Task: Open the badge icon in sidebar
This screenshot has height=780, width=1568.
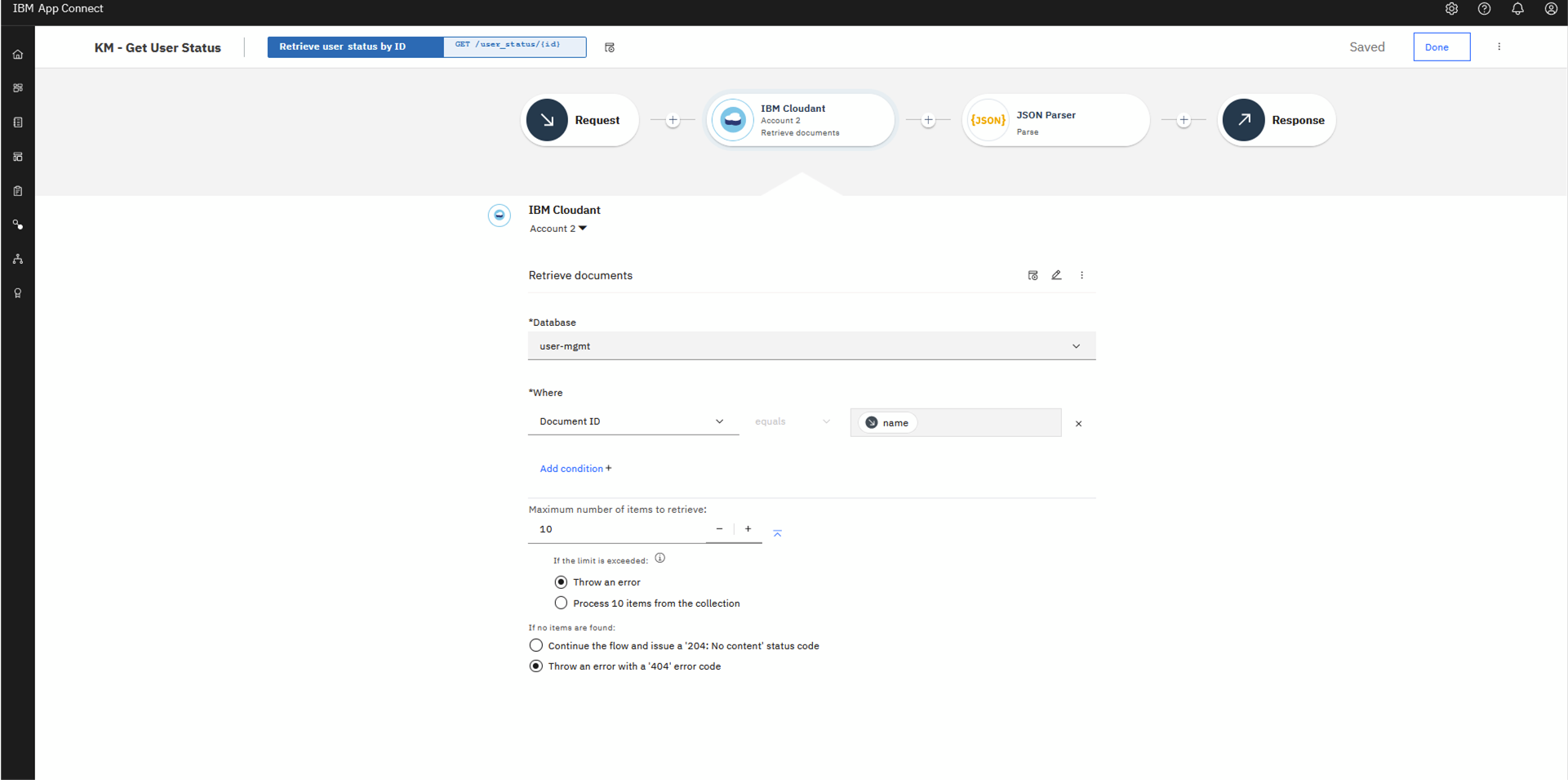Action: pos(18,293)
